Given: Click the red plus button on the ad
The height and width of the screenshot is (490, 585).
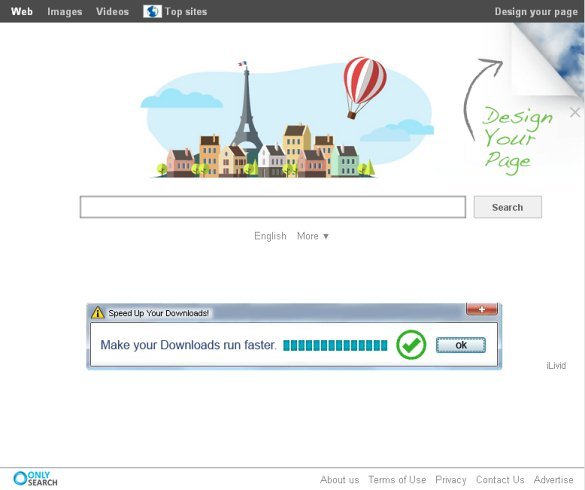Looking at the screenshot, I should 482,309.
